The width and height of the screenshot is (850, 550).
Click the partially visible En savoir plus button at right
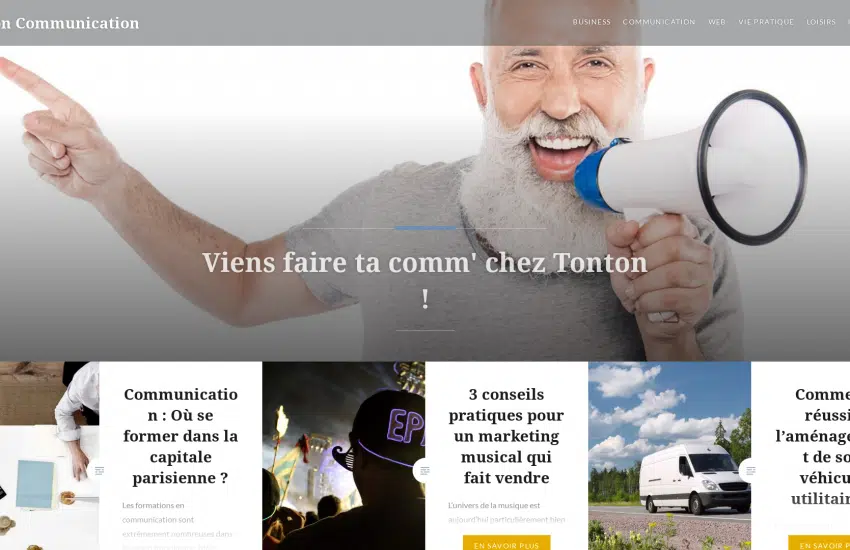(x=819, y=543)
